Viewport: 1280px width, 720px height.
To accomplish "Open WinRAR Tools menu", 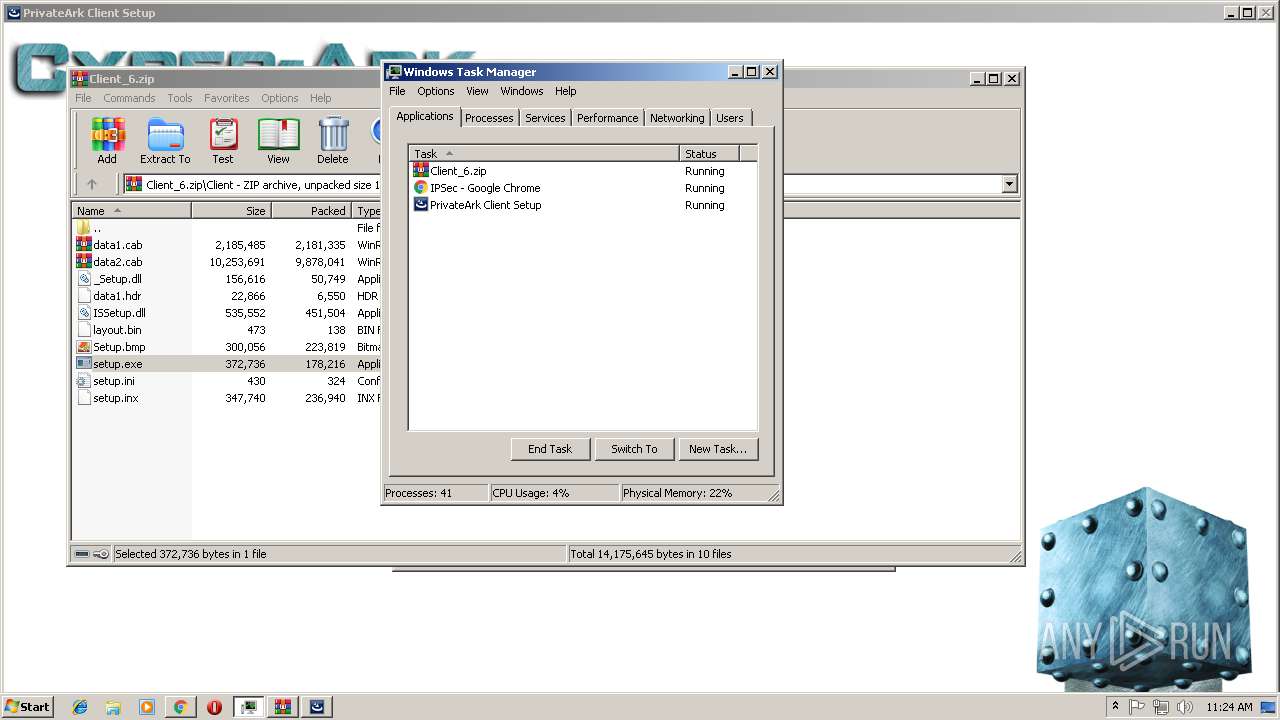I will point(180,98).
